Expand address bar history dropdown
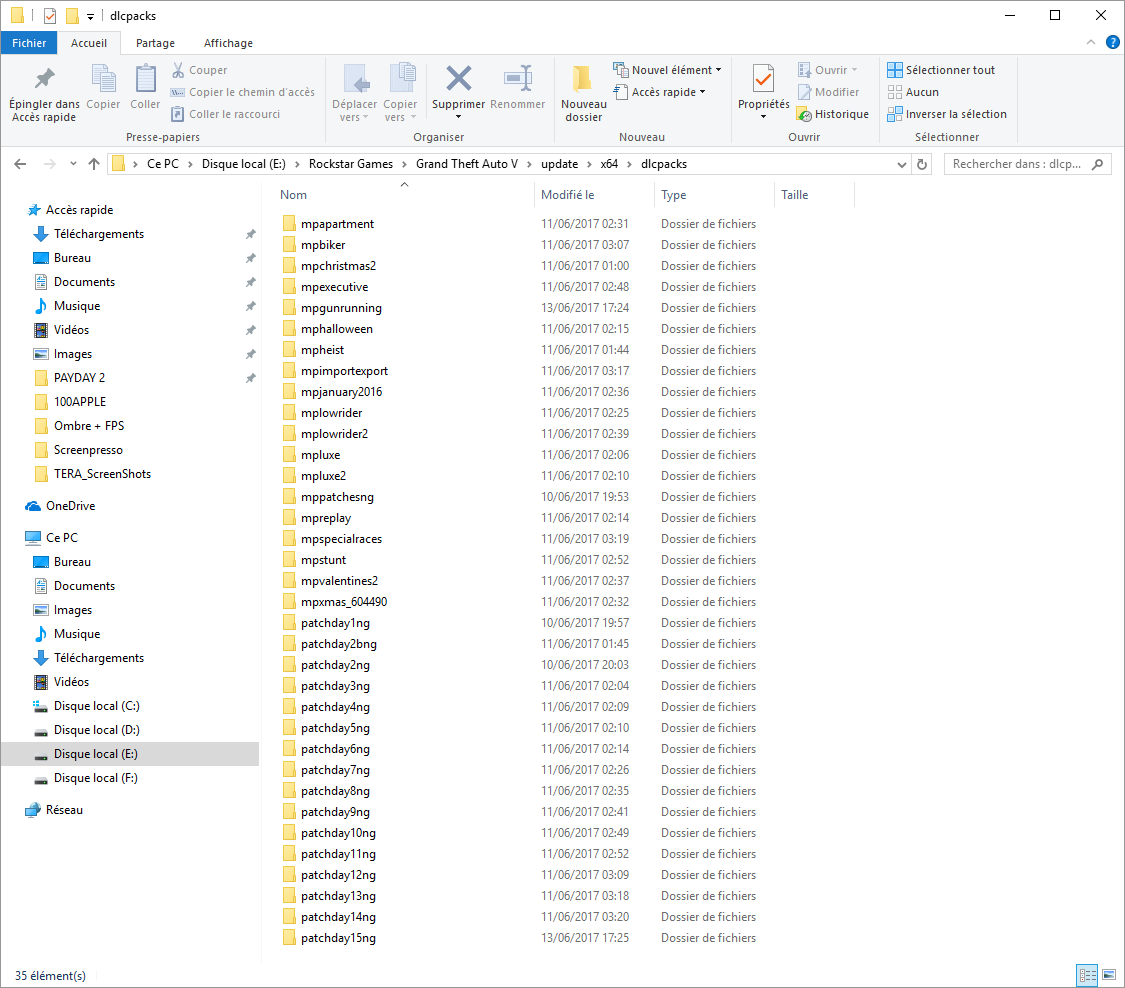 point(902,164)
